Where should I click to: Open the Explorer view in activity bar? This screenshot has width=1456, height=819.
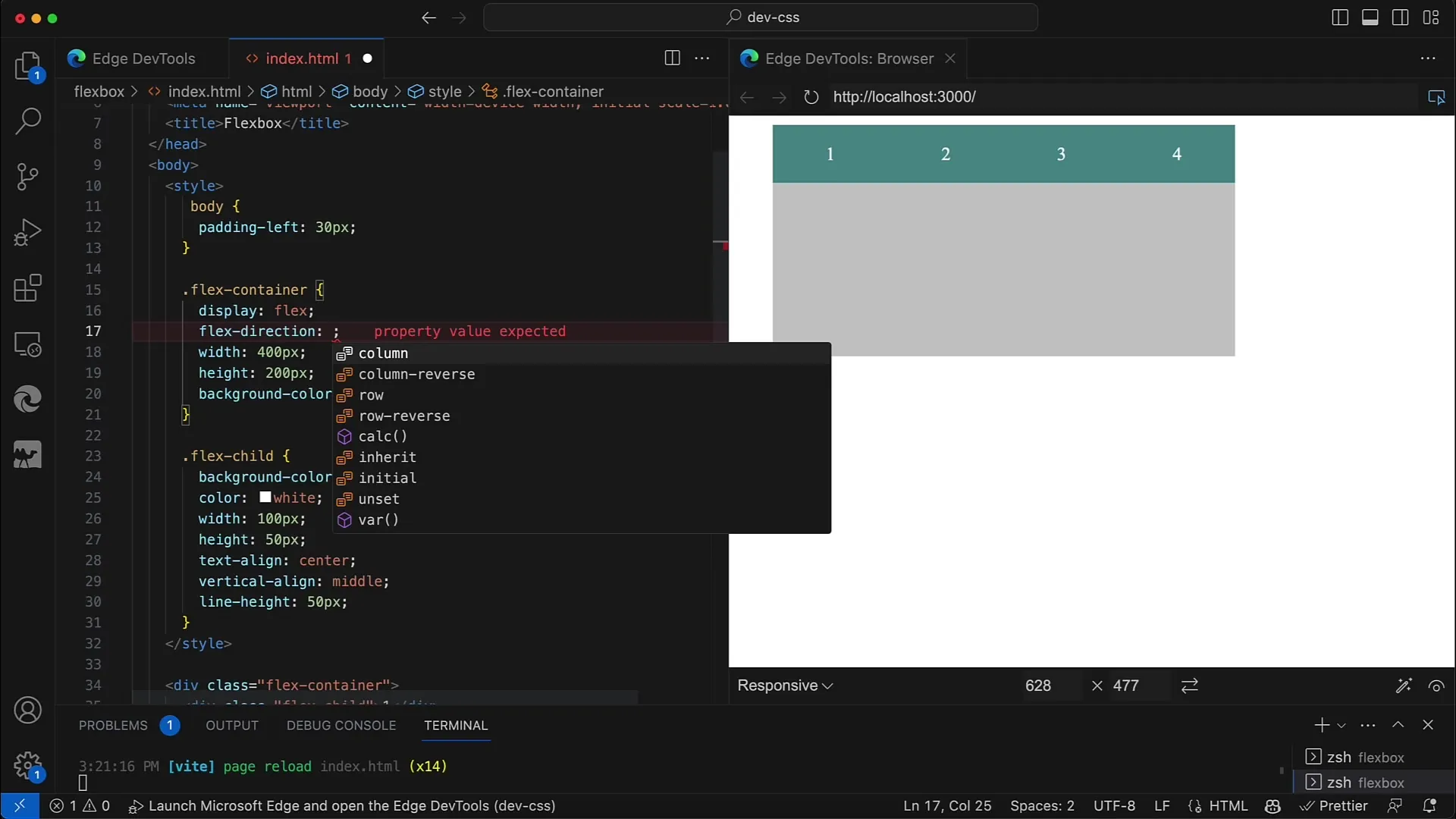click(x=28, y=66)
